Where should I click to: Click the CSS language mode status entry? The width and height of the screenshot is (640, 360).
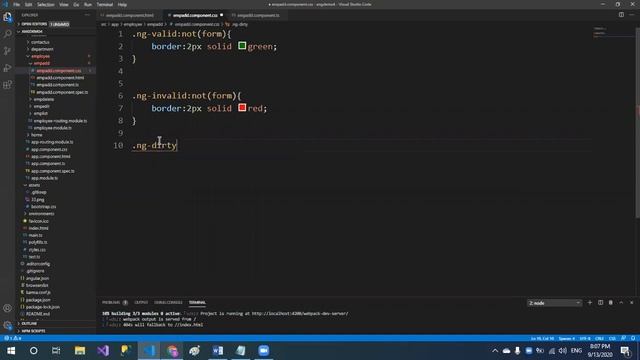click(612, 338)
